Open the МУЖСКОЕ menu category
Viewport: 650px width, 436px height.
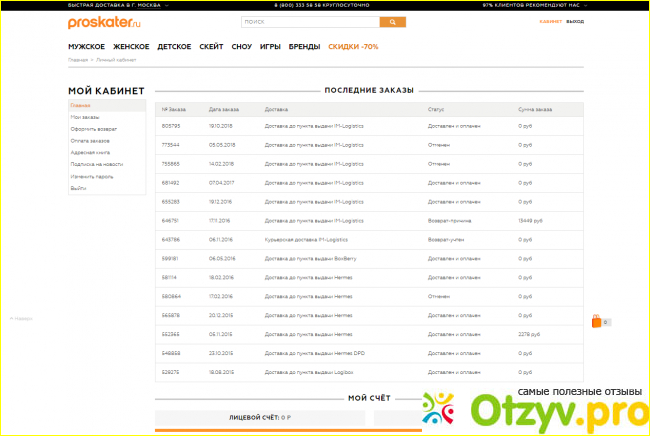click(x=87, y=47)
